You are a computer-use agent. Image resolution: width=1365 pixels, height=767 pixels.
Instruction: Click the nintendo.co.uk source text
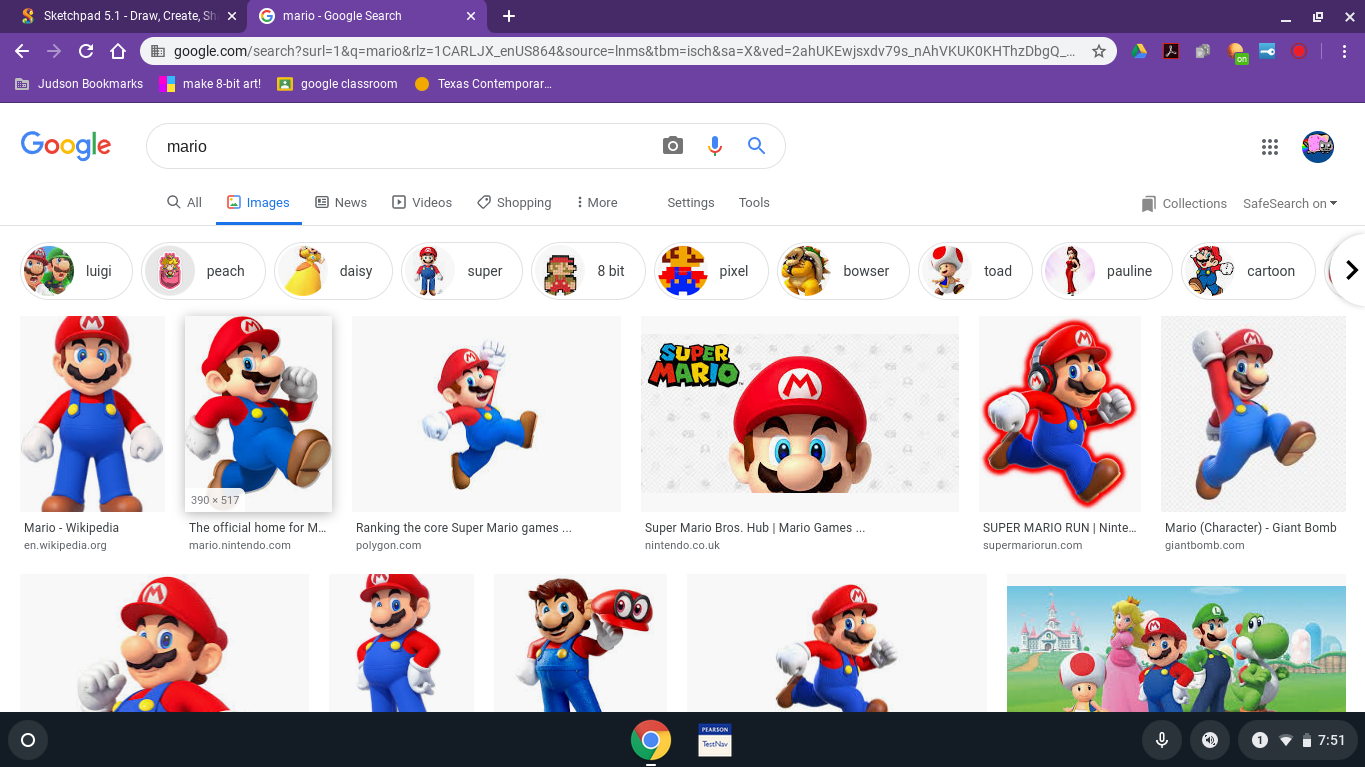pyautogui.click(x=682, y=545)
